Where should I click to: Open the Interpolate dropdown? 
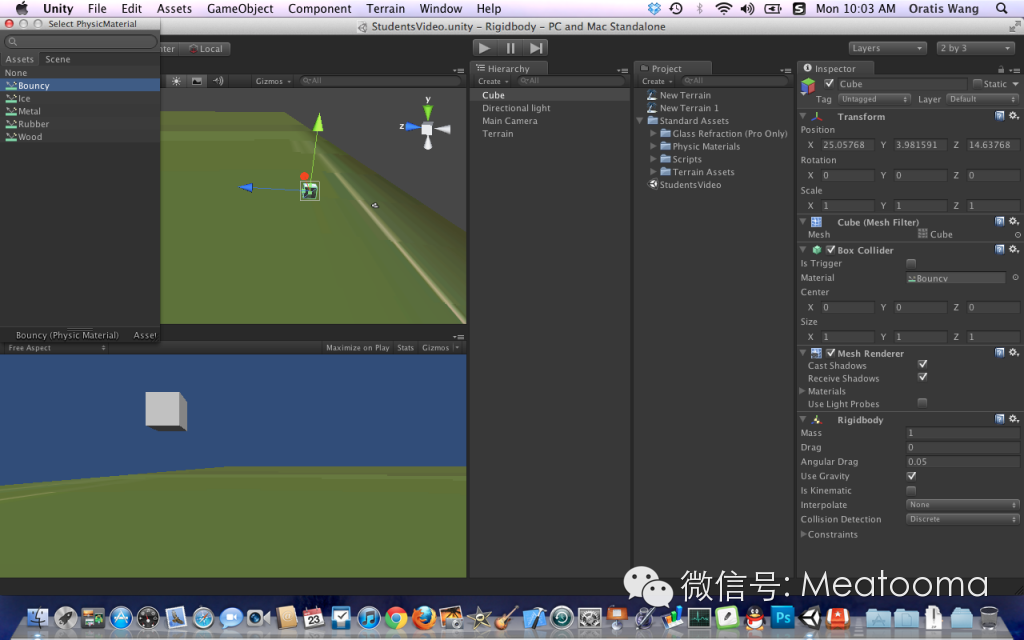click(x=963, y=505)
